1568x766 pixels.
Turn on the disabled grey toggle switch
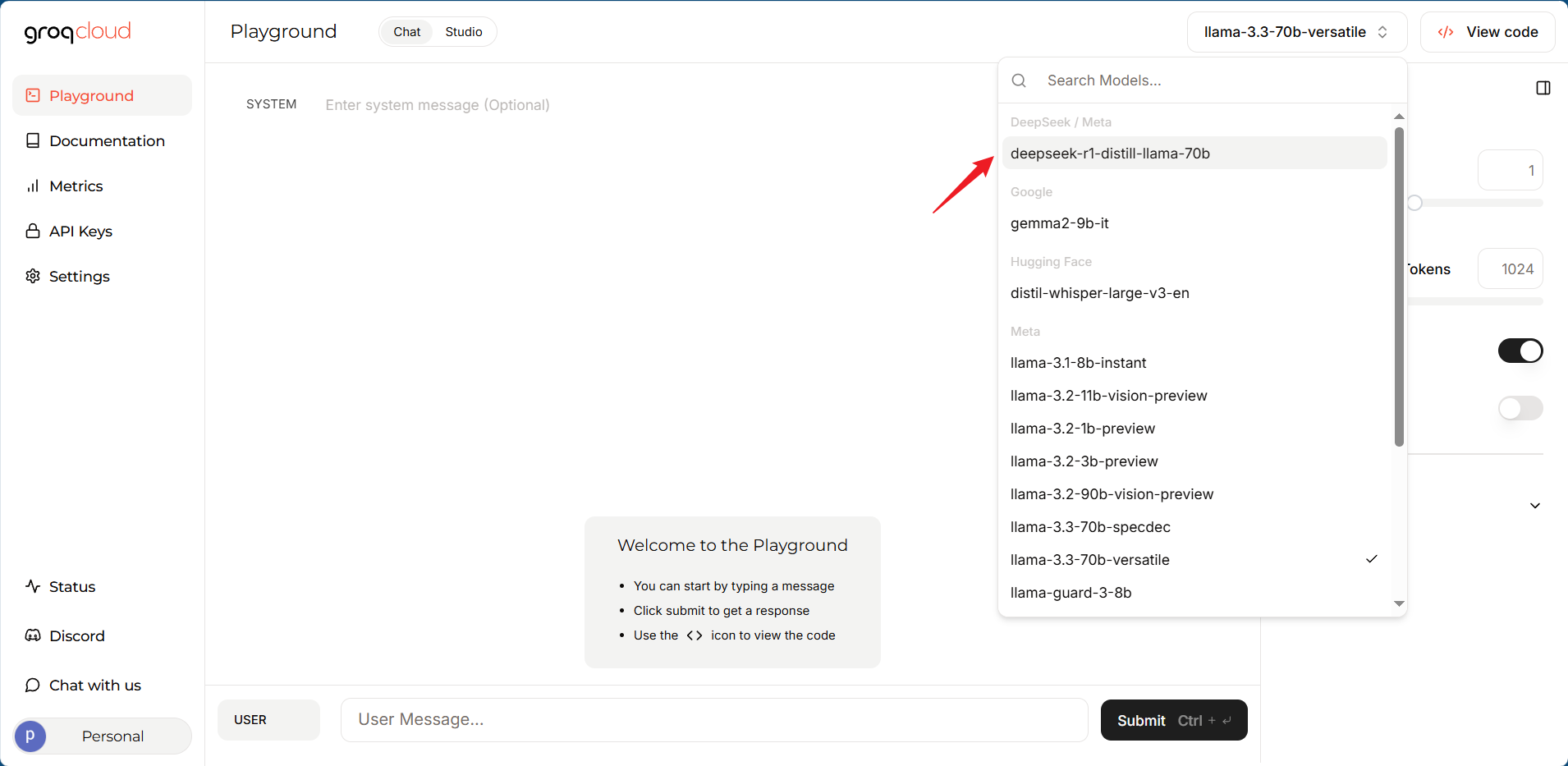(x=1520, y=408)
